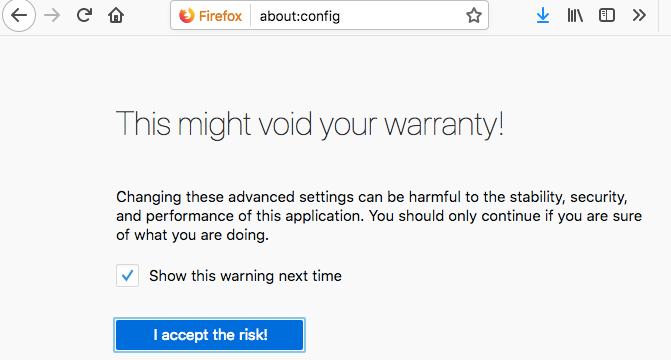Reload the current page

pyautogui.click(x=84, y=15)
